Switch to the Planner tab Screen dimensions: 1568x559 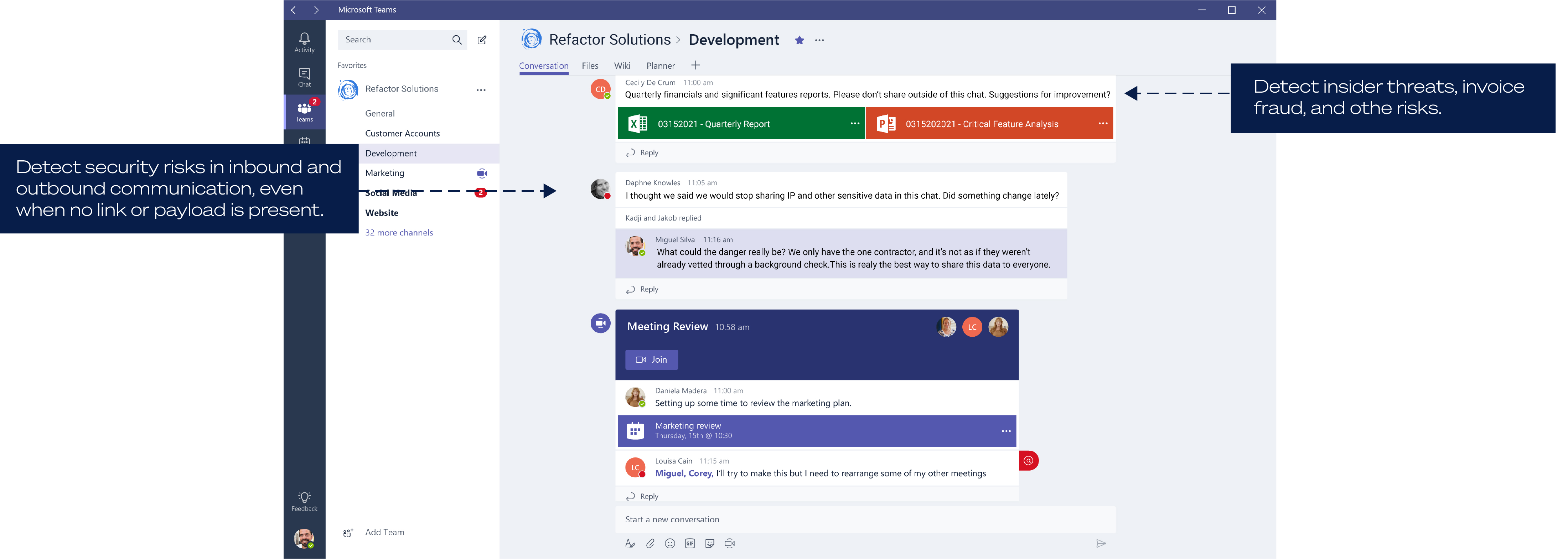pos(661,66)
